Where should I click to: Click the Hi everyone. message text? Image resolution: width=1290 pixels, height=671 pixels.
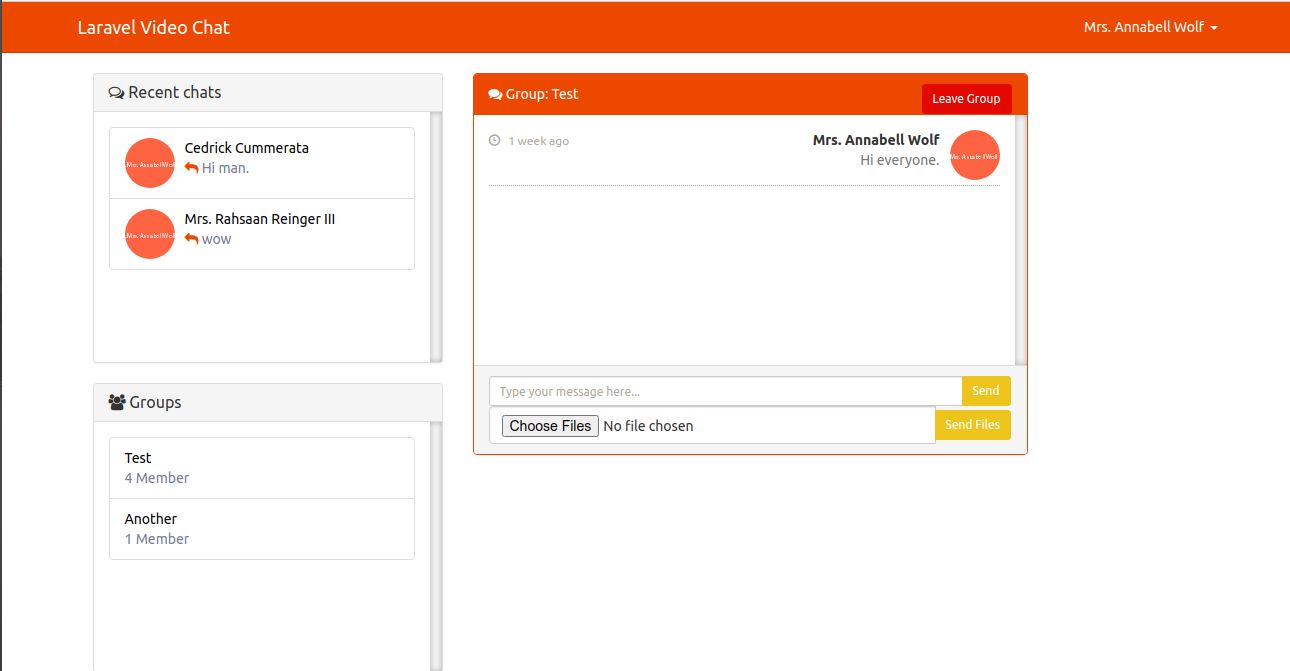pos(900,160)
